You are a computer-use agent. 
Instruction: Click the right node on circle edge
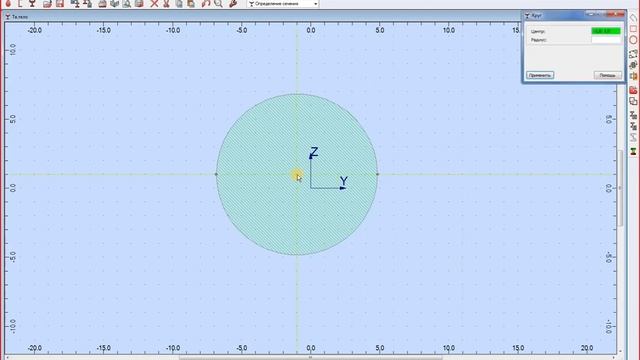(x=378, y=174)
